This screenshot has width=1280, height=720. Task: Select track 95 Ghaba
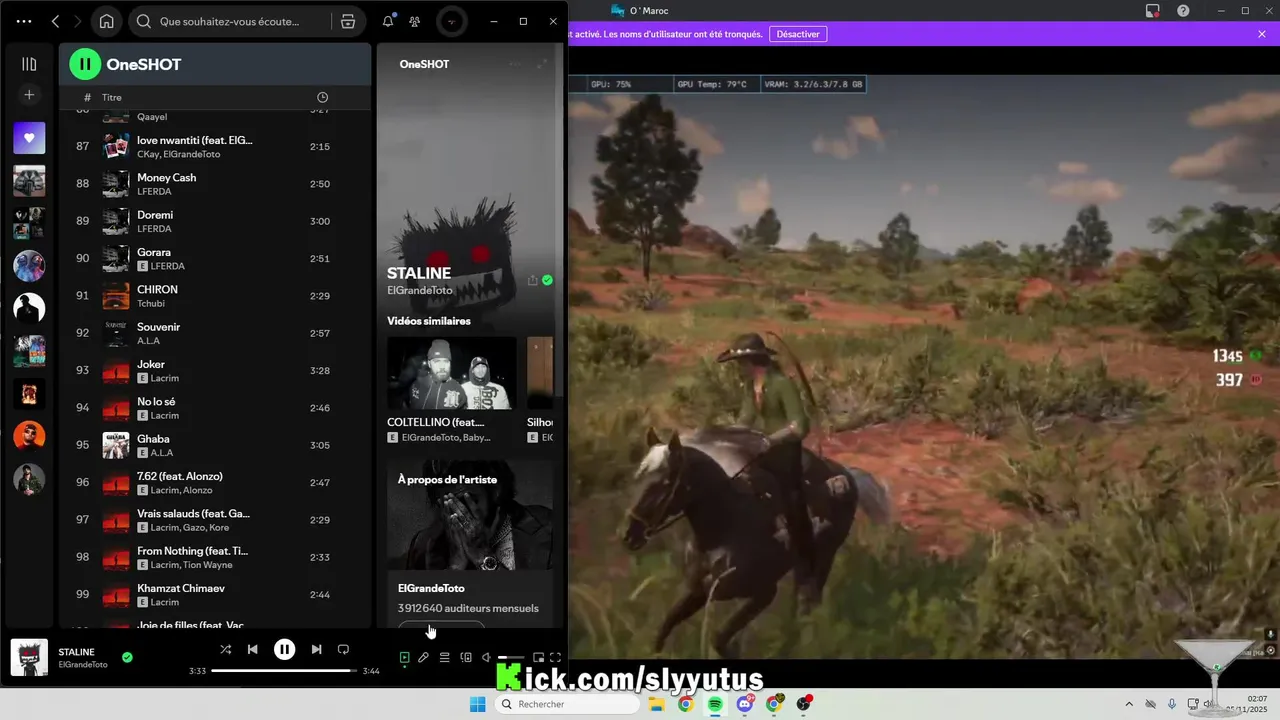click(215, 445)
